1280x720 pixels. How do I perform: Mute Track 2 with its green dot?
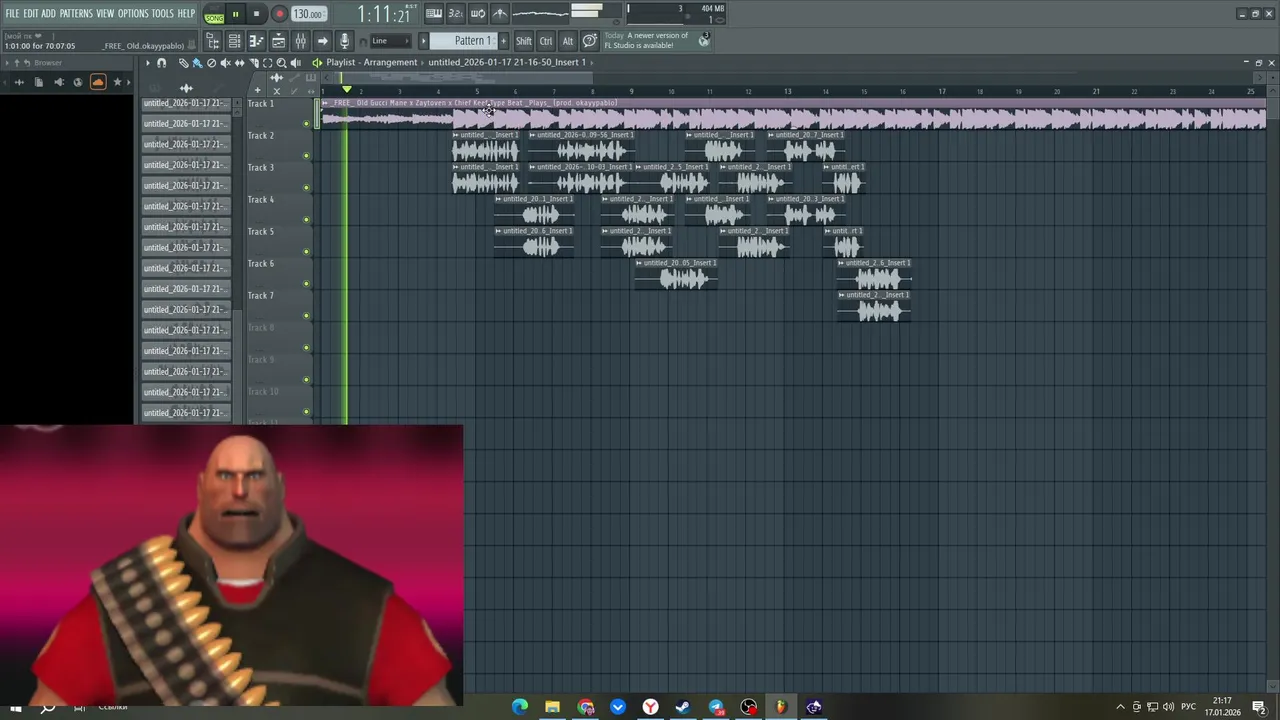[307, 156]
